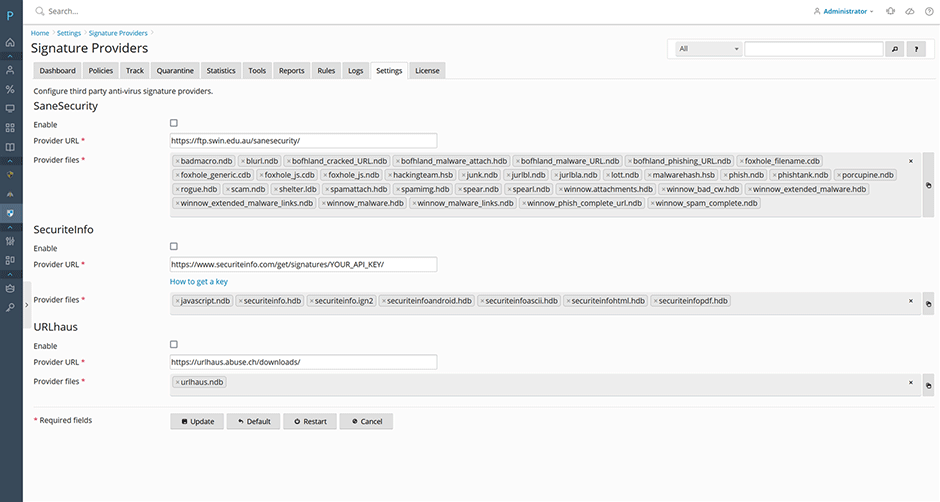
Task: Switch to the Reports tab
Action: click(x=291, y=71)
